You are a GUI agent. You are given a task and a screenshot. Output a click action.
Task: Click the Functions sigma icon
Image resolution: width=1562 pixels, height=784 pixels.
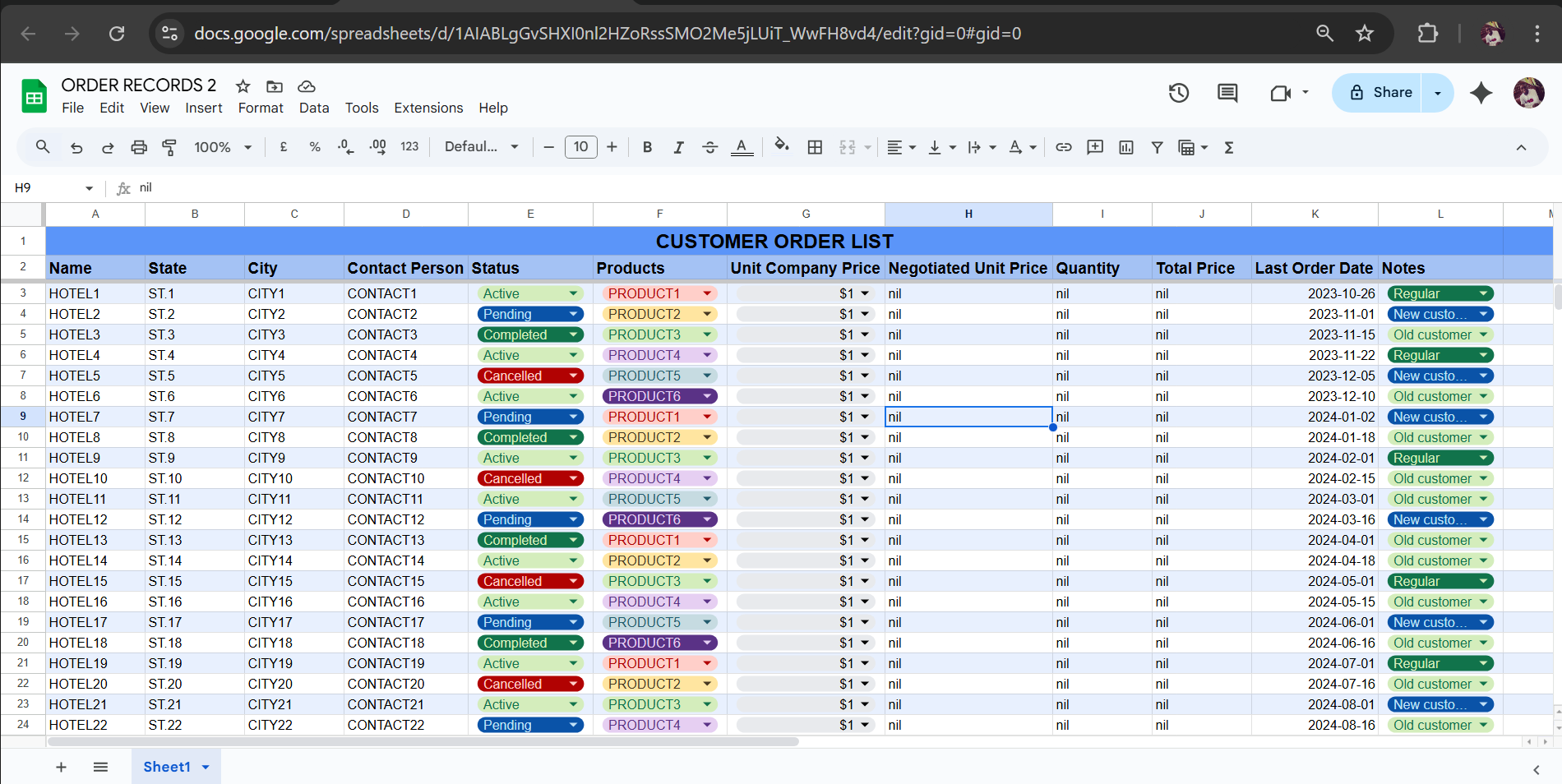[x=1229, y=147]
